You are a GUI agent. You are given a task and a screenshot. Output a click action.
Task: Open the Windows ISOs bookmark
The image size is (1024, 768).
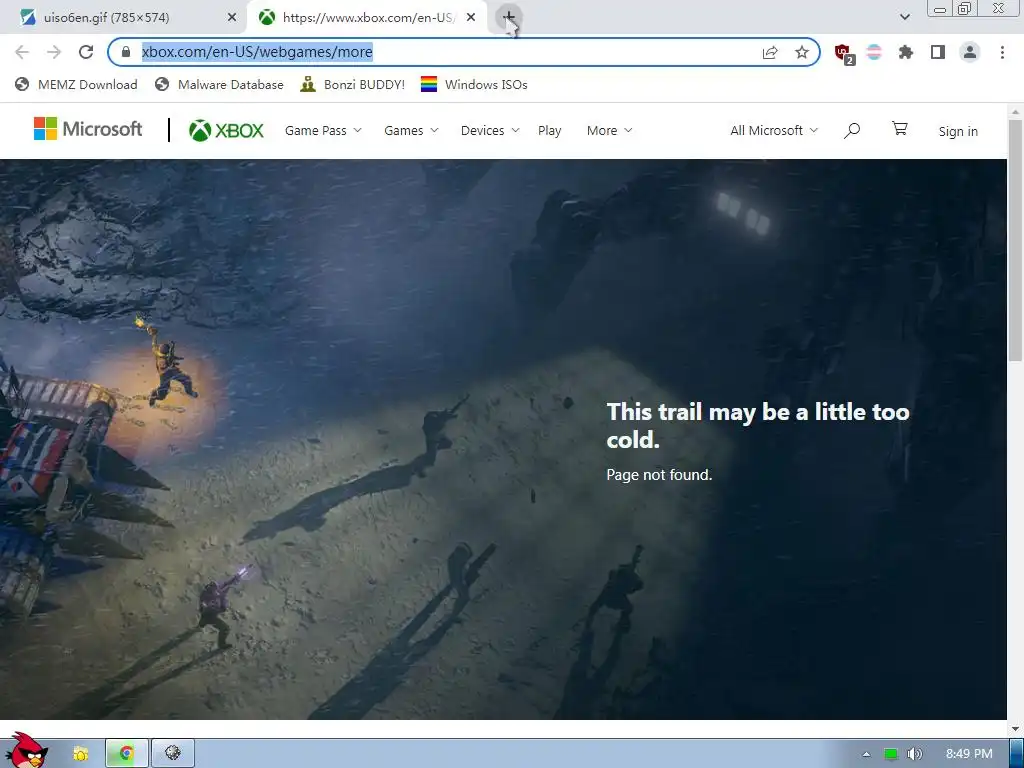pyautogui.click(x=474, y=84)
